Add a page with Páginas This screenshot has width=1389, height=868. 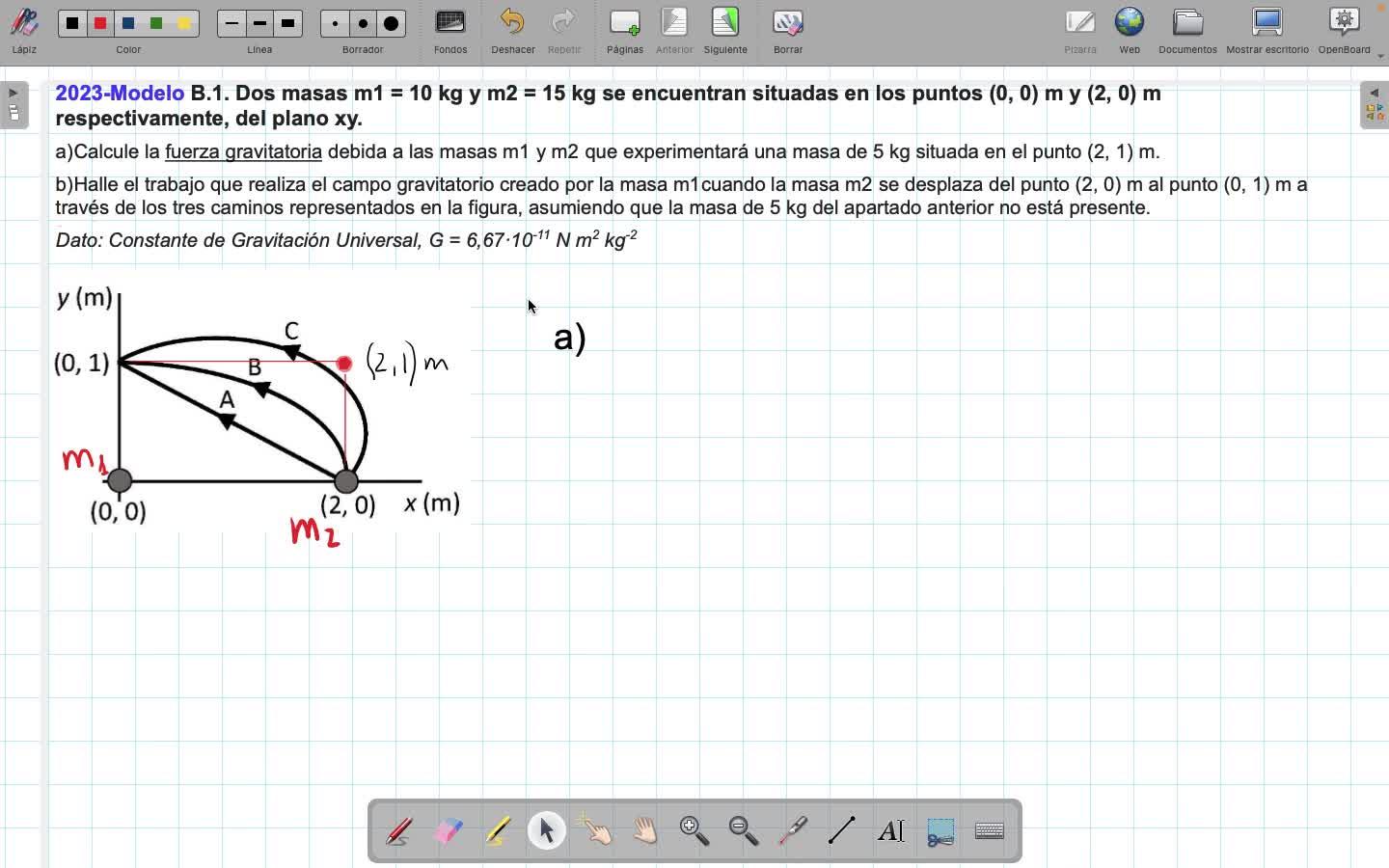625,30
